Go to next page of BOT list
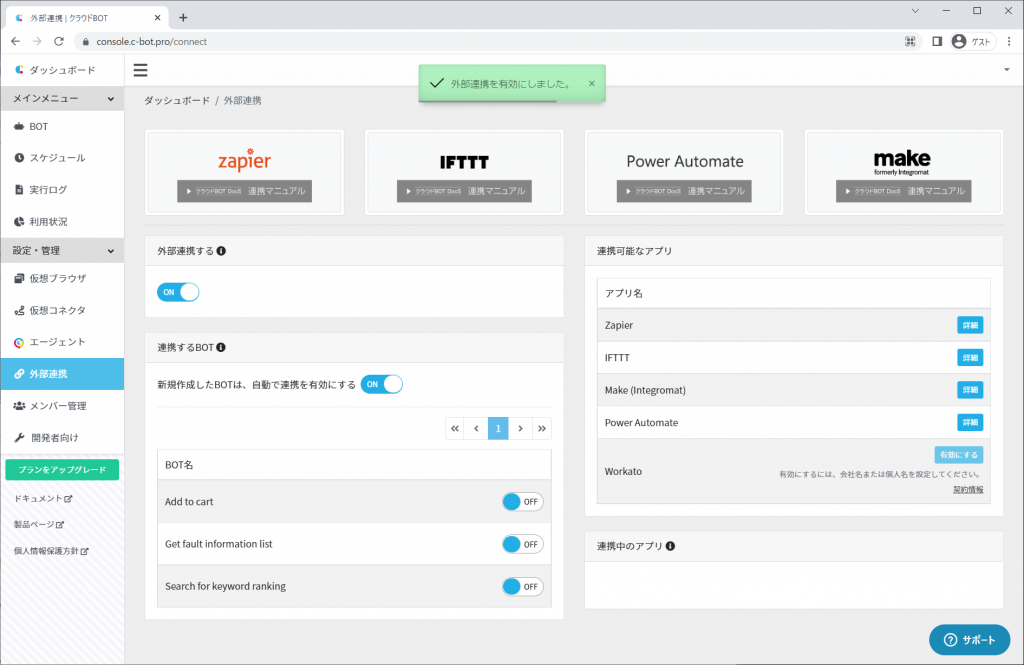Screen dimensions: 1024x665 click(520, 429)
